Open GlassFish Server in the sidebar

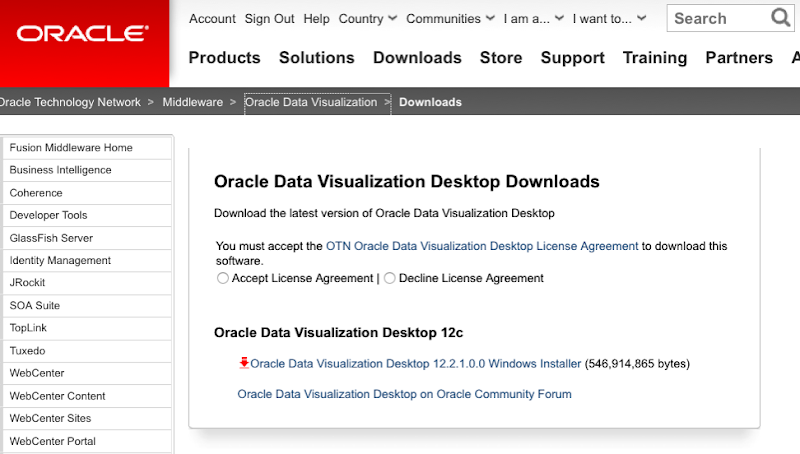coord(51,238)
